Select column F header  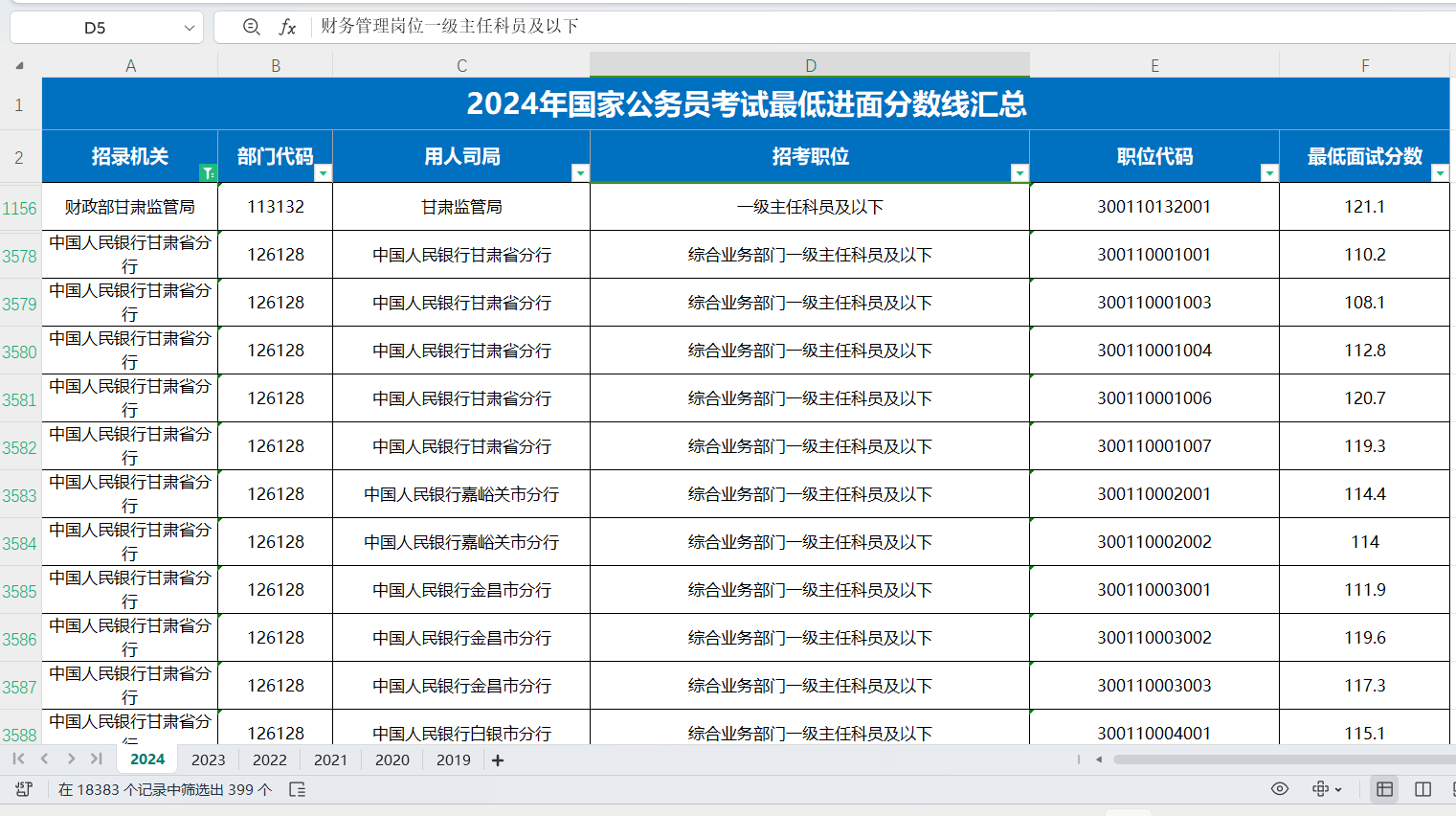[x=1364, y=65]
